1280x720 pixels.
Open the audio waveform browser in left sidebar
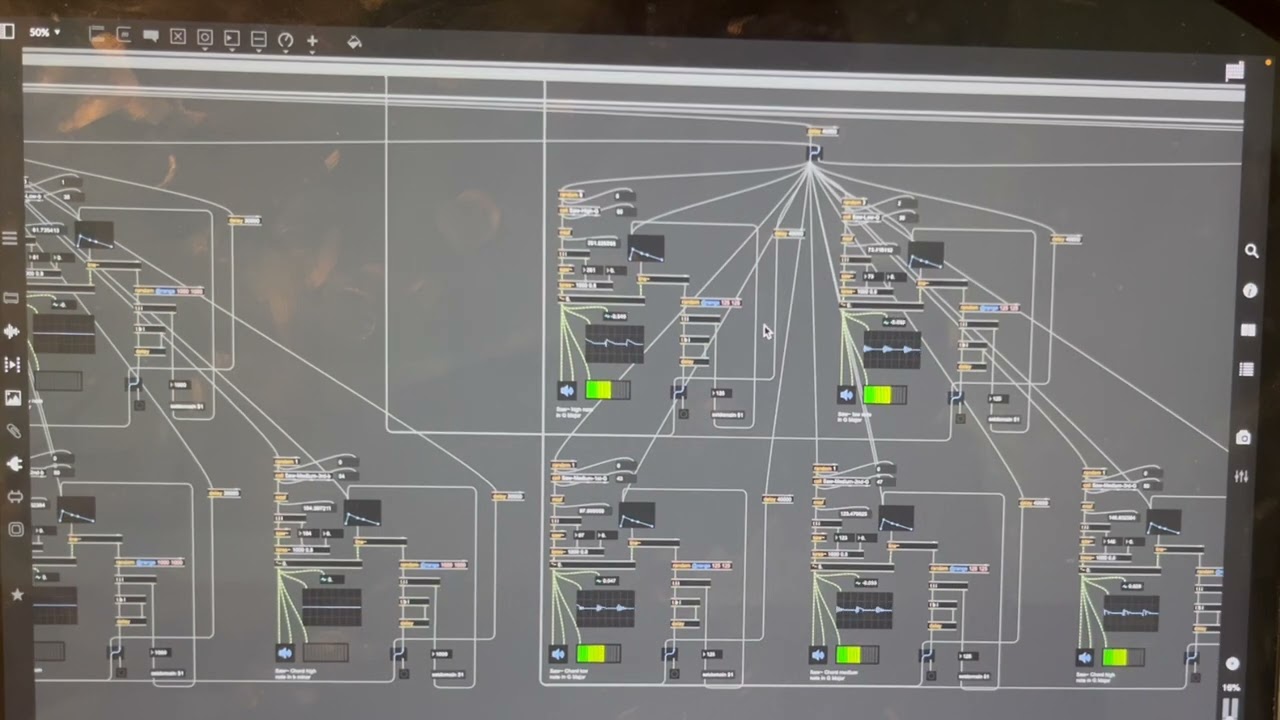coord(12,331)
